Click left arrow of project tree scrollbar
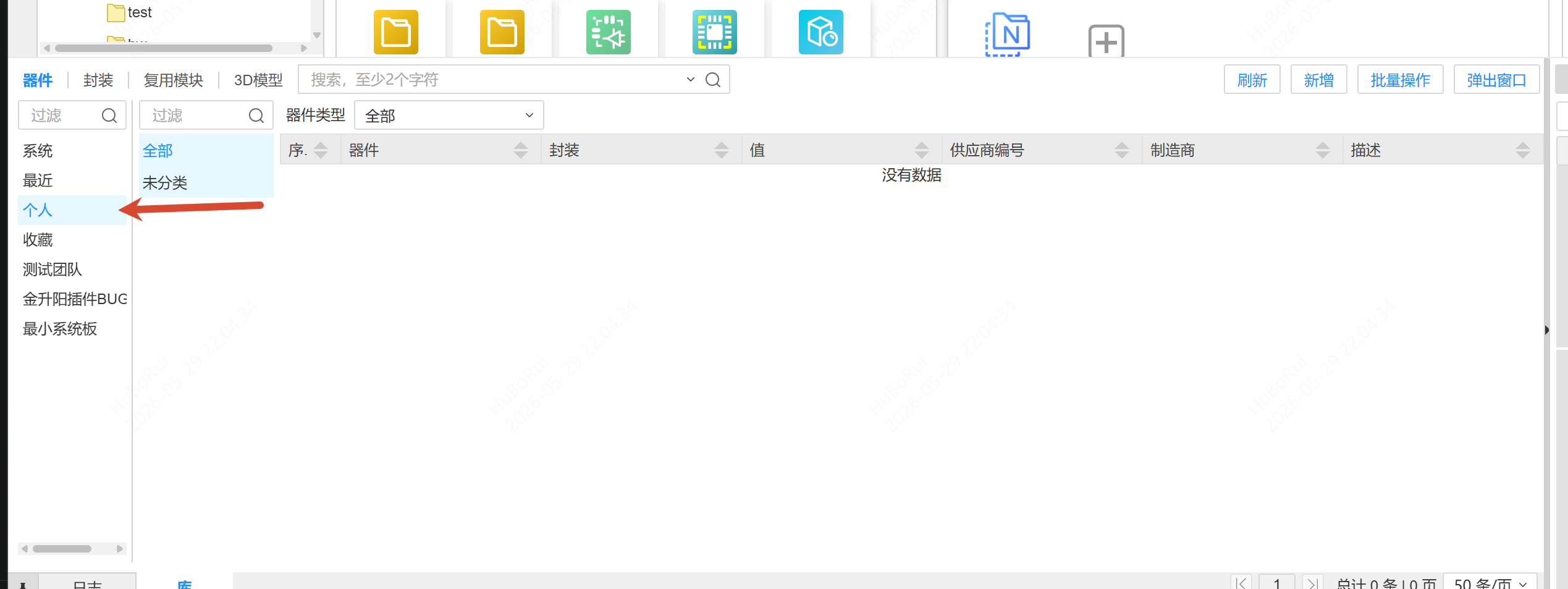The image size is (1568, 589). 47,48
